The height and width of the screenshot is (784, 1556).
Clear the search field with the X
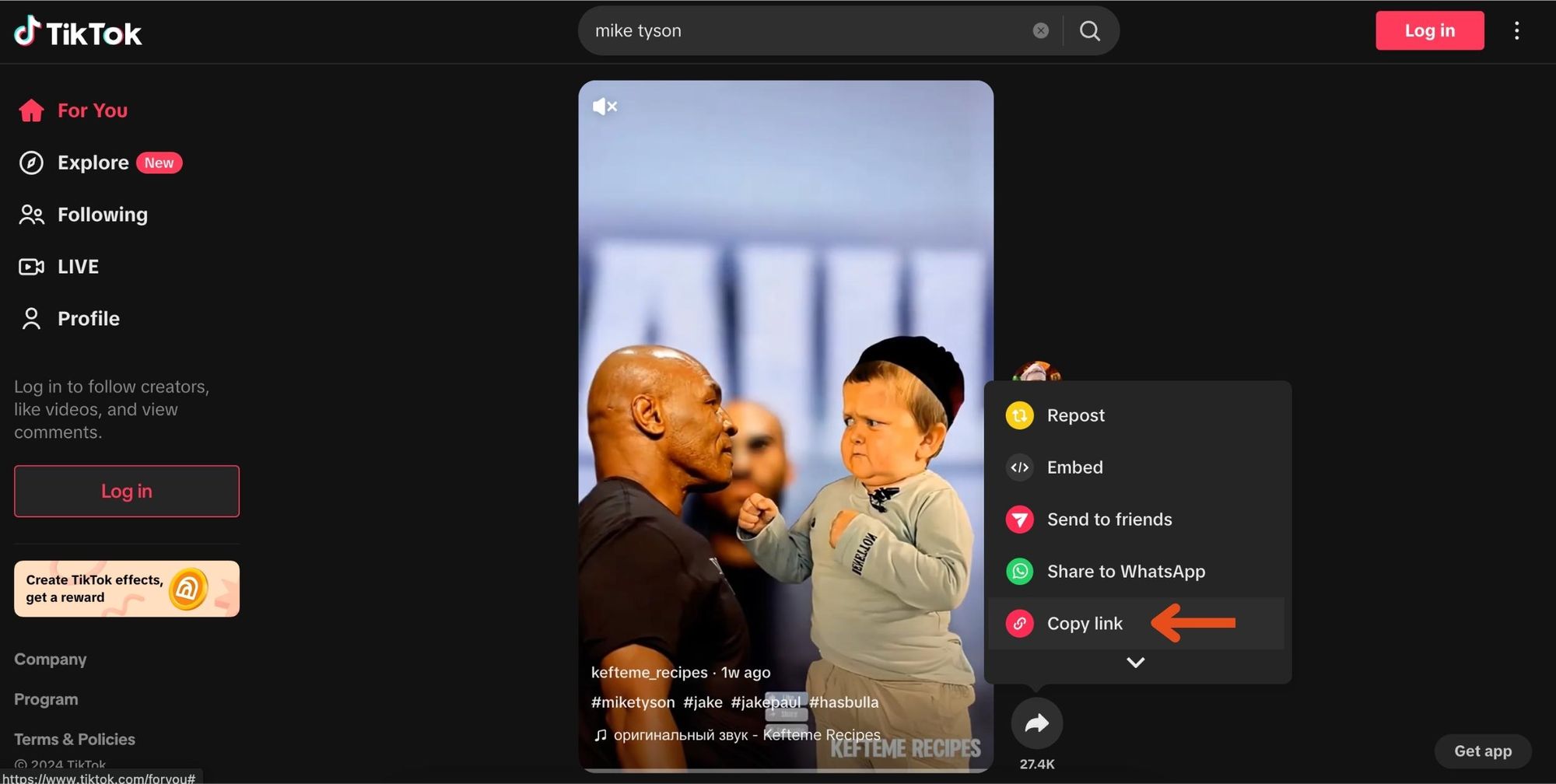tap(1040, 30)
